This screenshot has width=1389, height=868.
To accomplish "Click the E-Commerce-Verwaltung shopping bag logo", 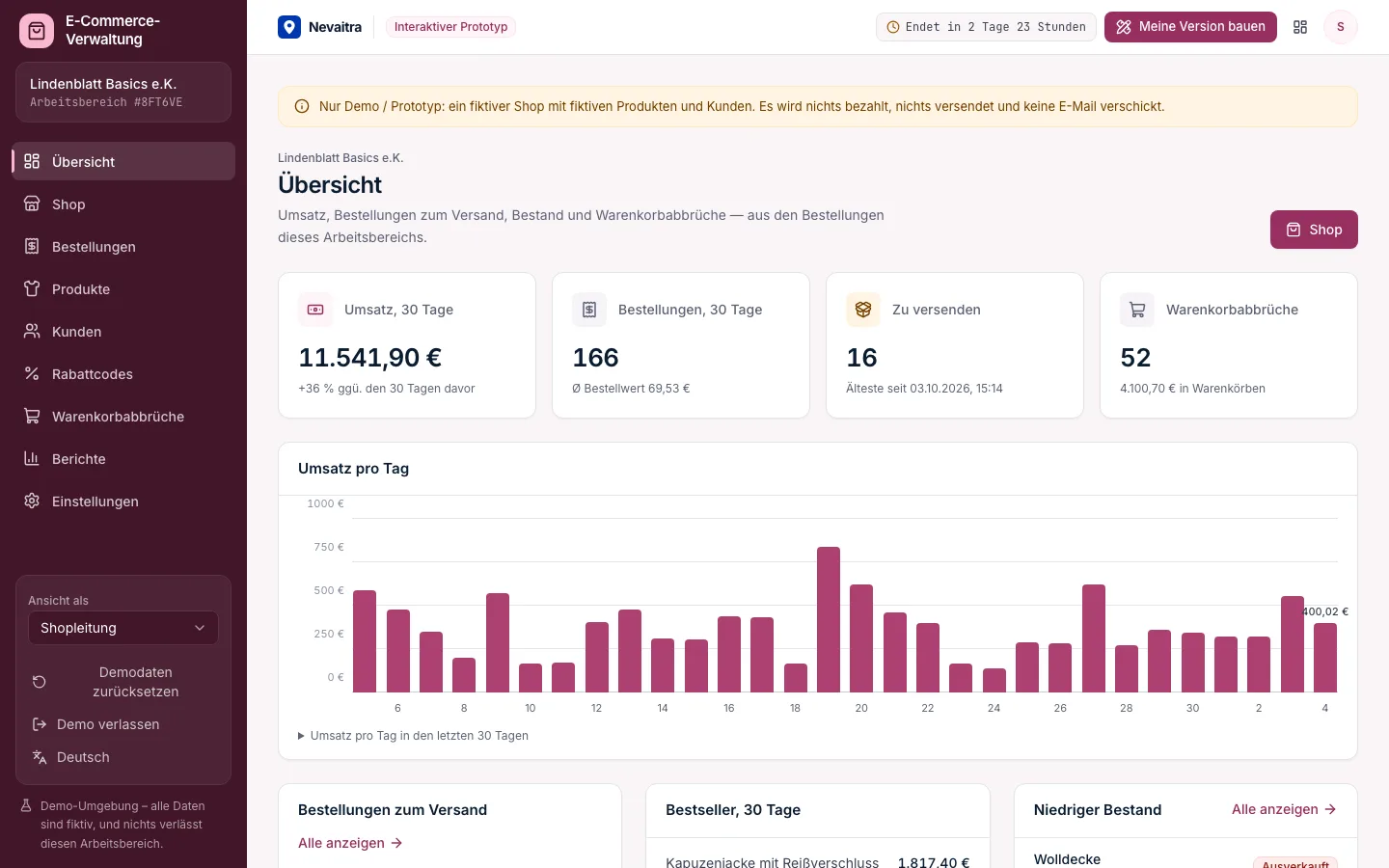I will tap(37, 31).
